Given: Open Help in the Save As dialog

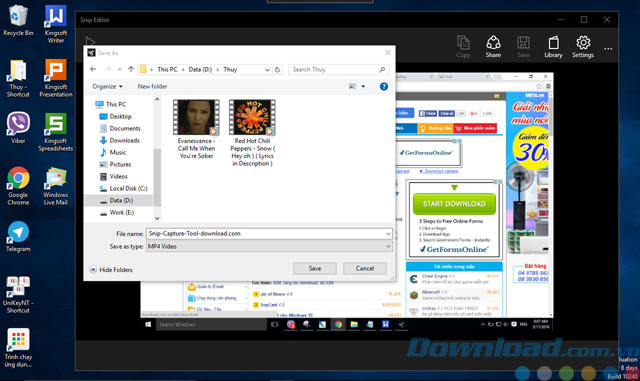Looking at the screenshot, I should coord(384,86).
